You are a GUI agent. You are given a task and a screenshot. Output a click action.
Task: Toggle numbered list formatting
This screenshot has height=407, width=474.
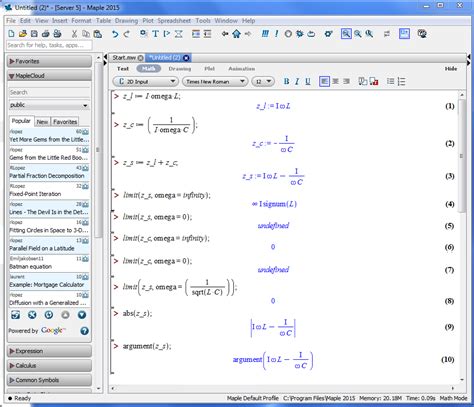402,81
